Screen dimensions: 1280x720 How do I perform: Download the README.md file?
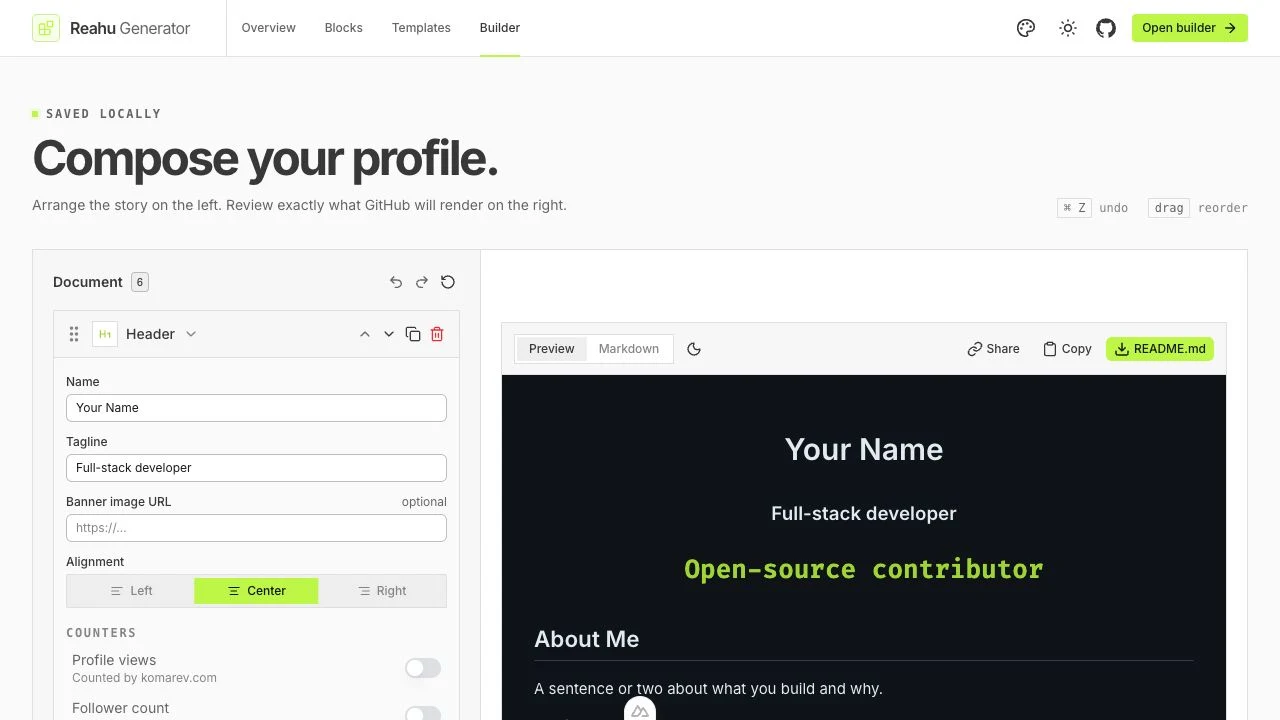coord(1160,349)
